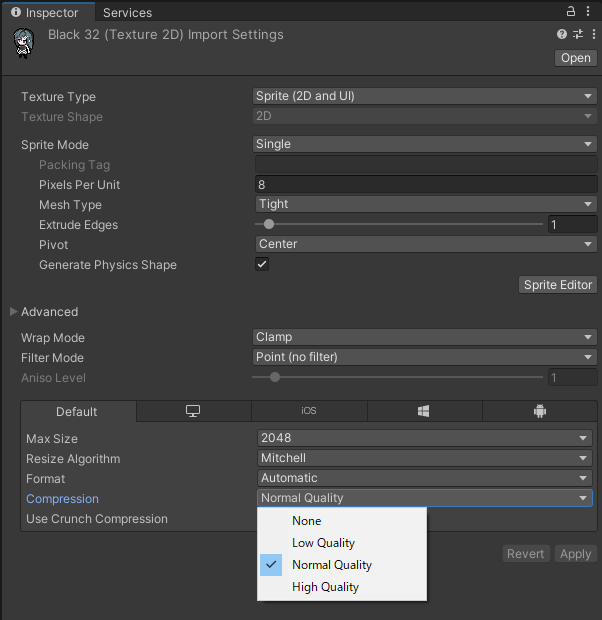Toggle Generate Physics Shape checkbox
The height and width of the screenshot is (620, 602).
tap(262, 264)
